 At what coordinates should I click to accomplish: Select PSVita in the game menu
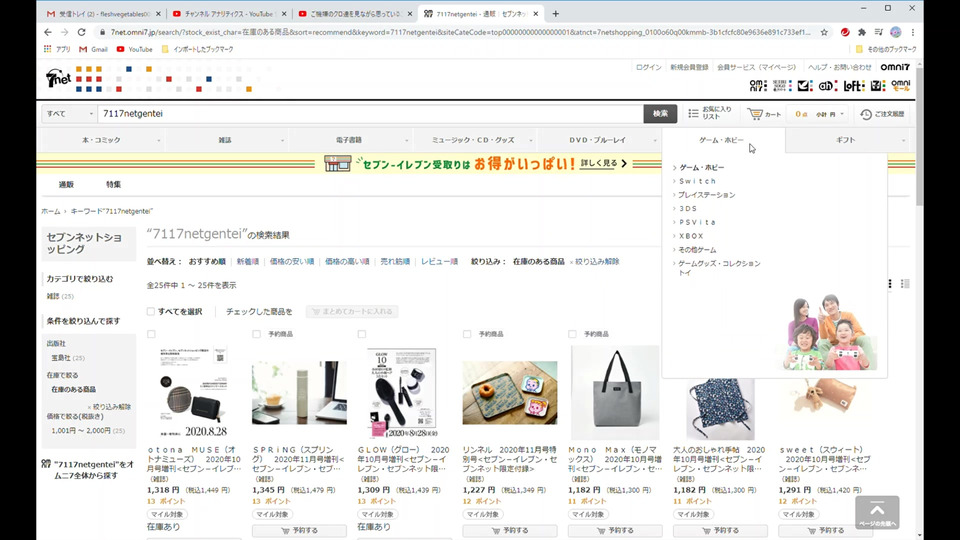tap(697, 222)
